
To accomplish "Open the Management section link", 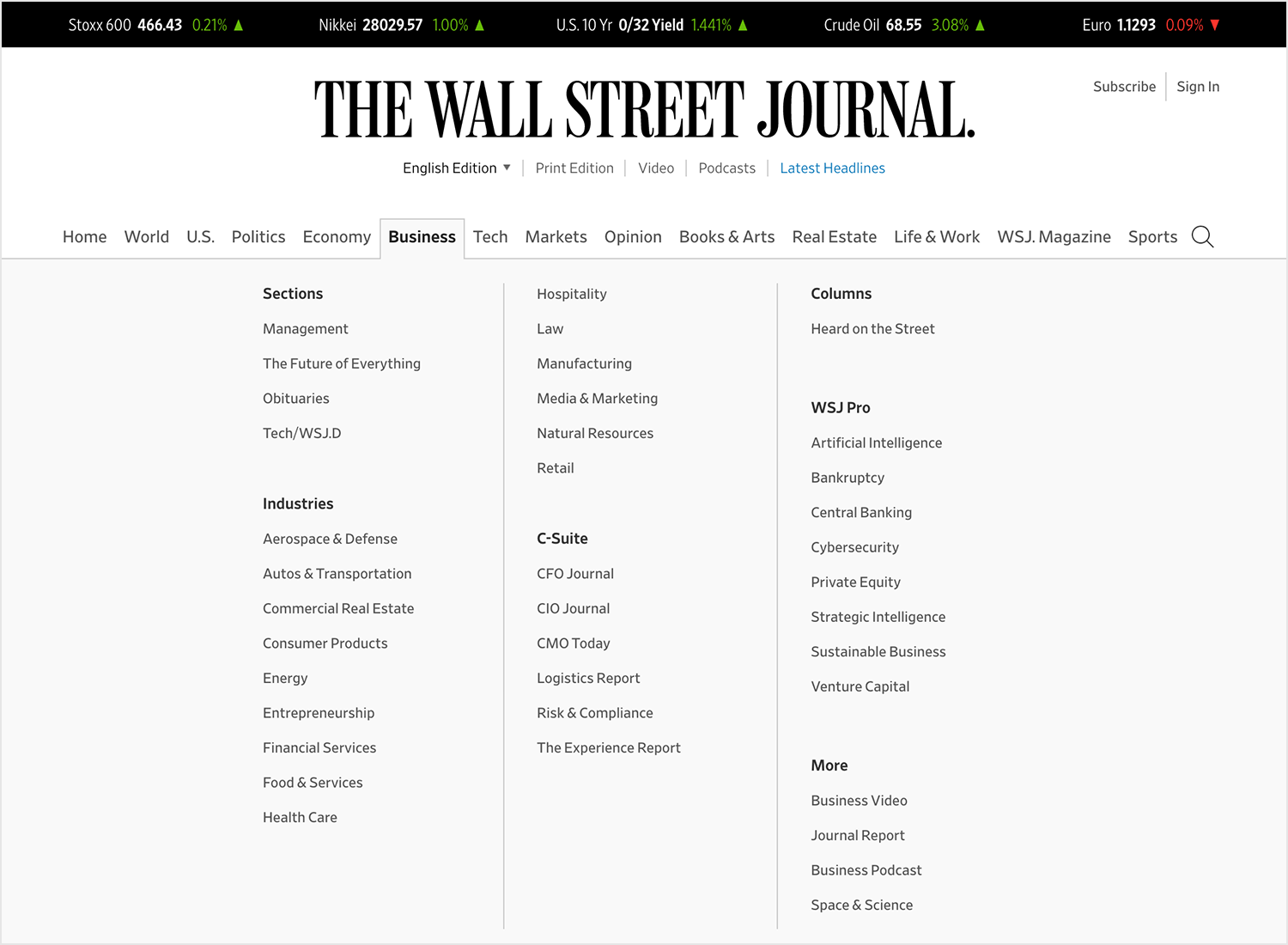I will tap(306, 329).
